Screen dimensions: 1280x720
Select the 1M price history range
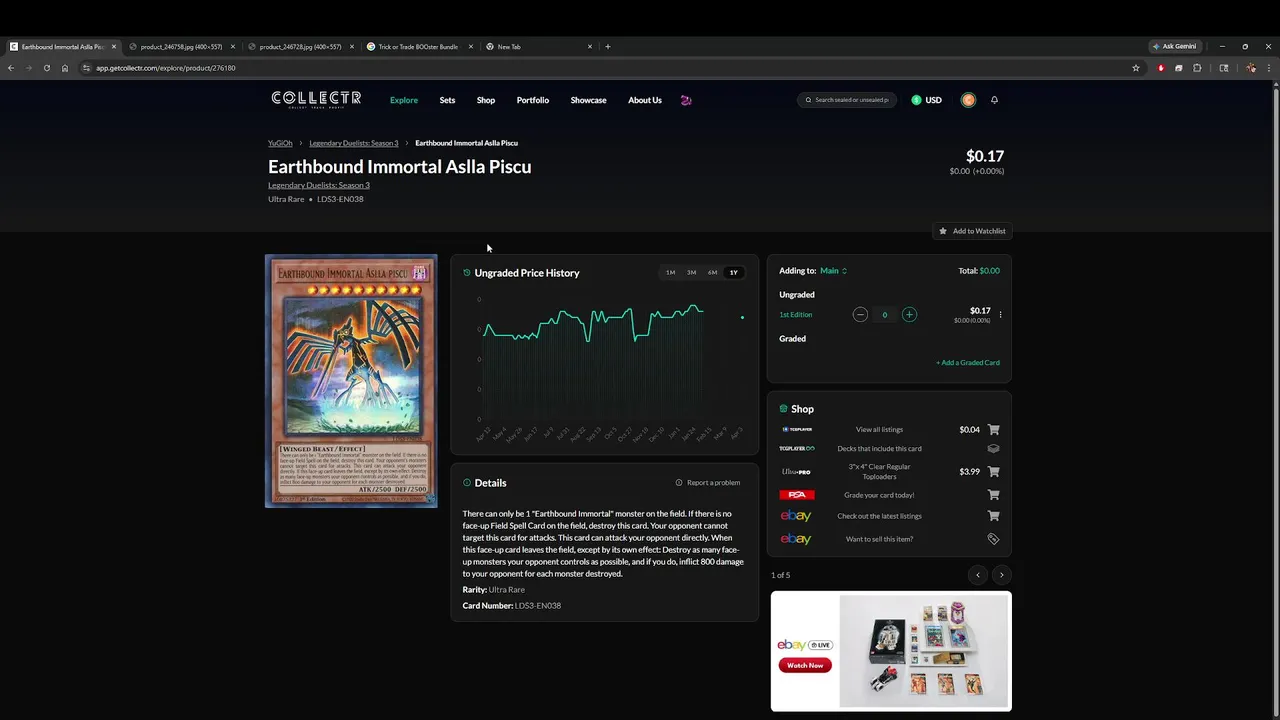point(670,272)
